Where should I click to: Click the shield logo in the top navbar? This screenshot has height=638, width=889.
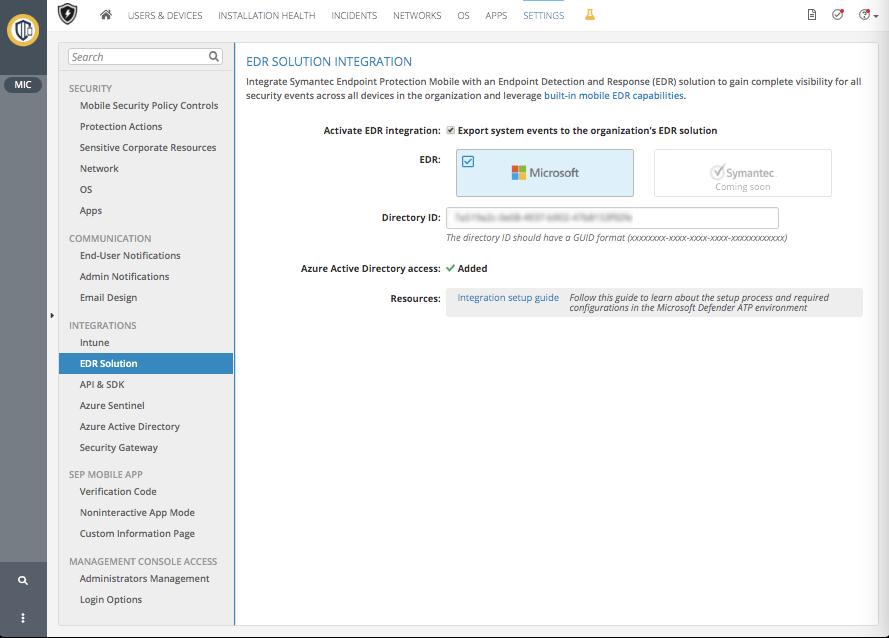[68, 14]
